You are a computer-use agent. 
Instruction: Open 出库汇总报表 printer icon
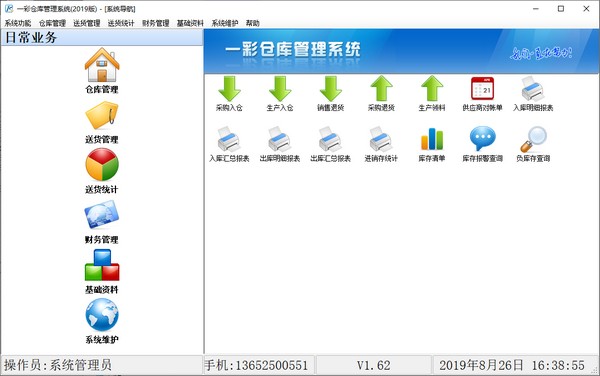point(331,139)
